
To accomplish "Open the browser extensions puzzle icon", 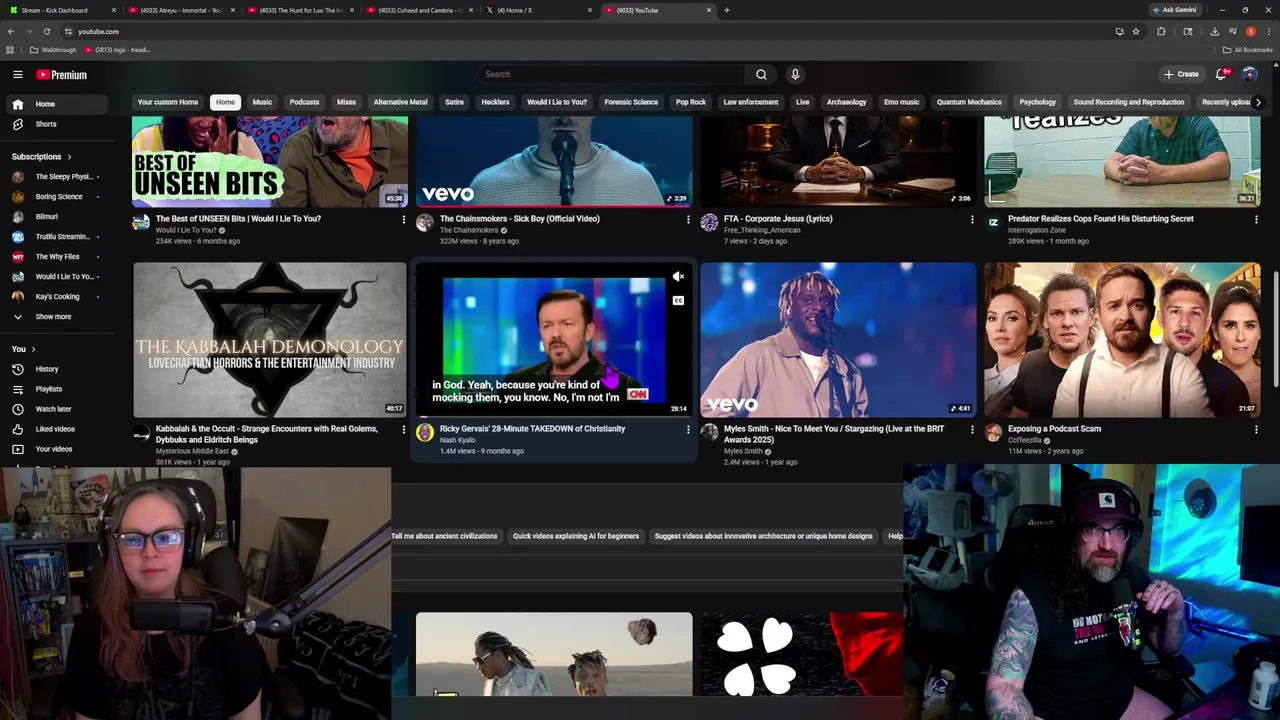I will [1161, 31].
